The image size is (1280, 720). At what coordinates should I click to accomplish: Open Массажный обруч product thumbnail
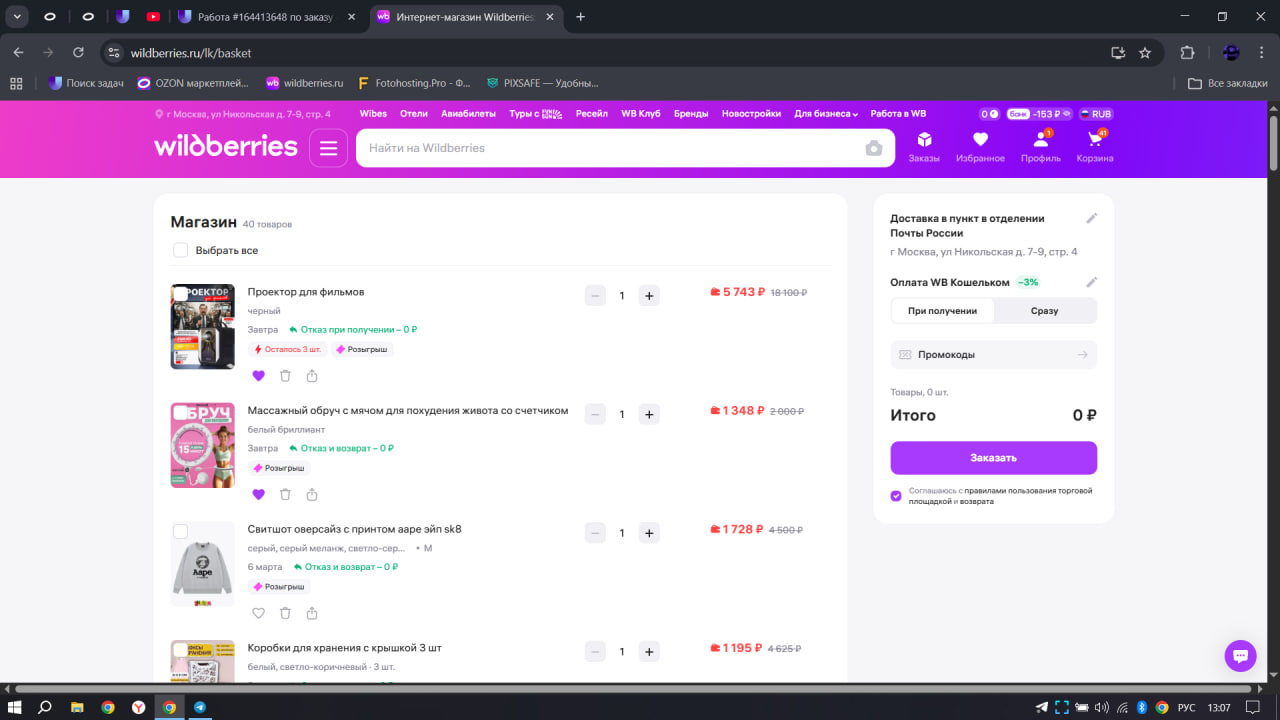(x=203, y=445)
